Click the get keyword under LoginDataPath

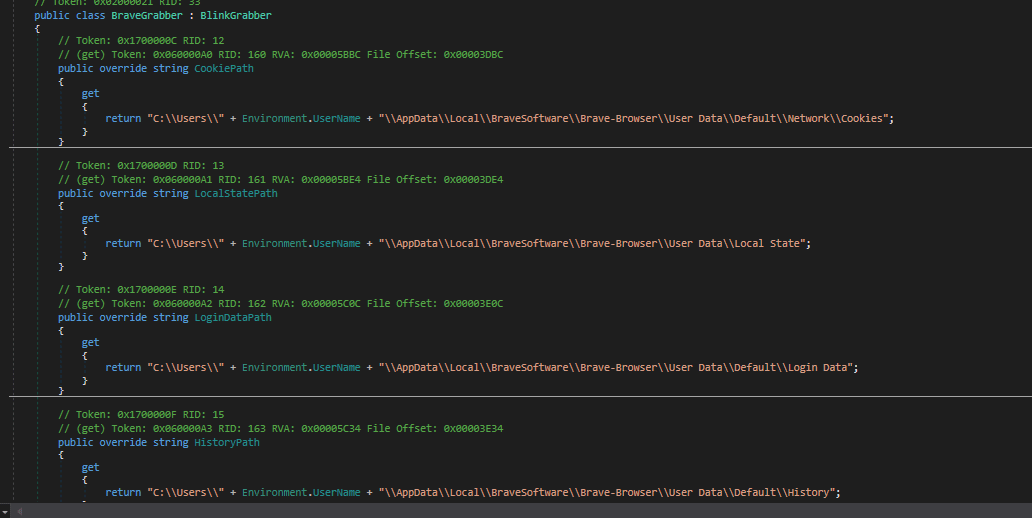(x=90, y=342)
